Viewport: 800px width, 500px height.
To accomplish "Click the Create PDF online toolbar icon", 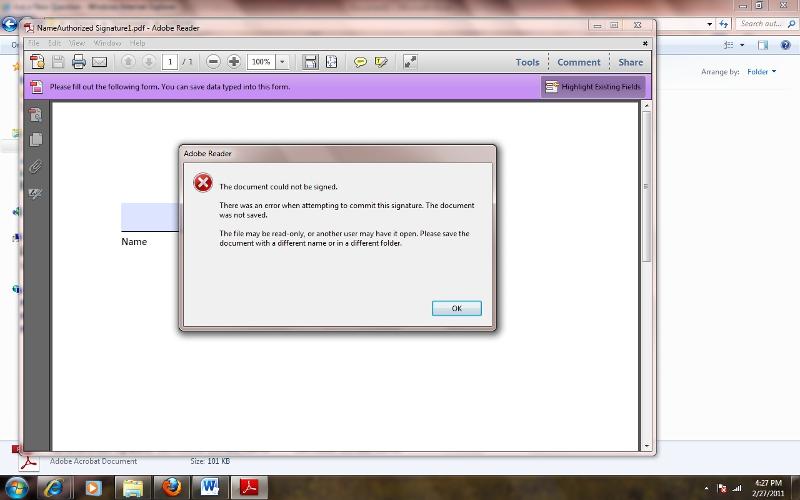I will click(37, 62).
